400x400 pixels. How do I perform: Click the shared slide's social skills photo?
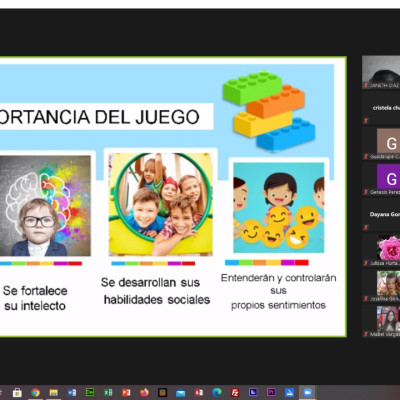161,204
